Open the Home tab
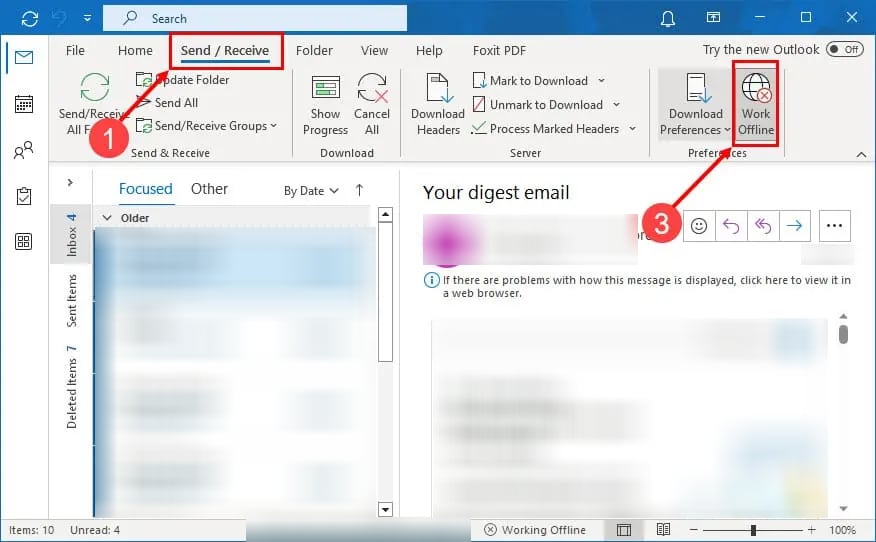 click(x=135, y=51)
